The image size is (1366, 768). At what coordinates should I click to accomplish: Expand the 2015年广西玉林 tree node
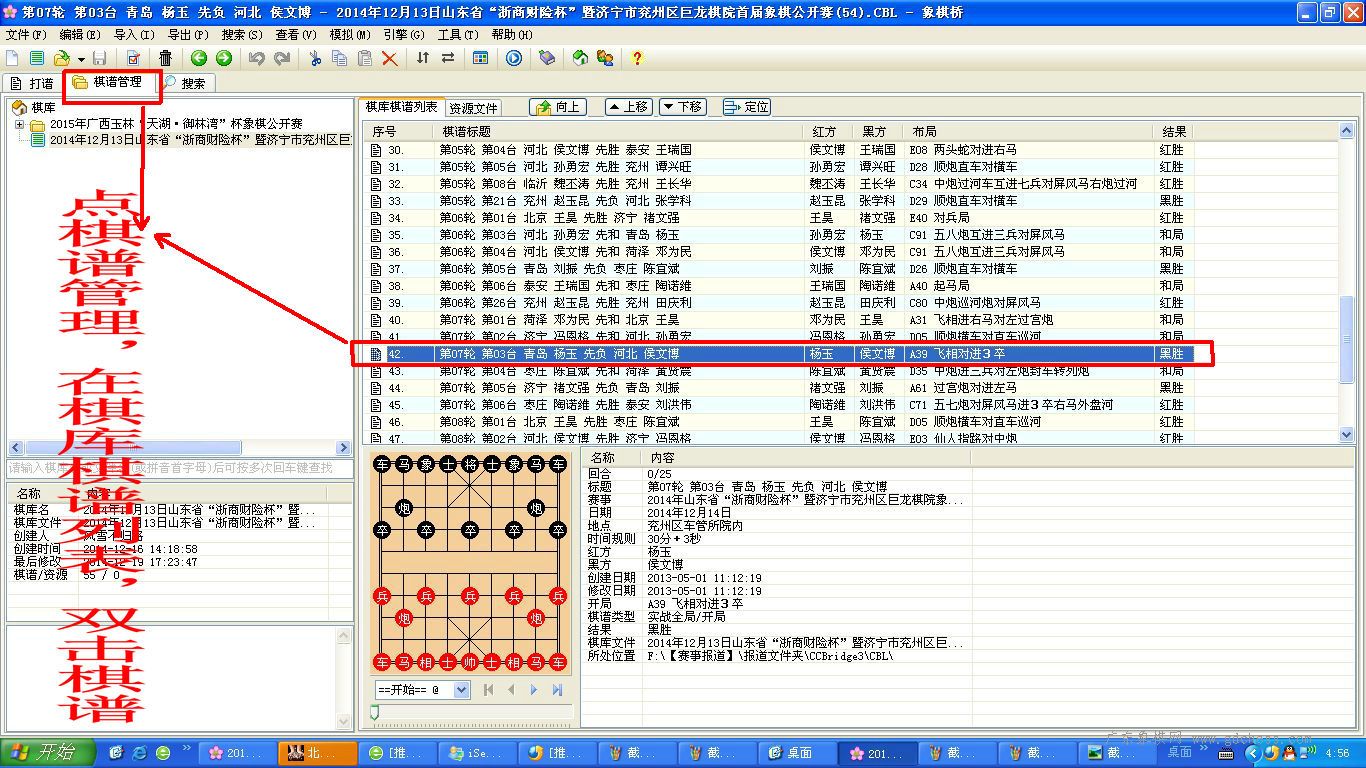(x=20, y=124)
